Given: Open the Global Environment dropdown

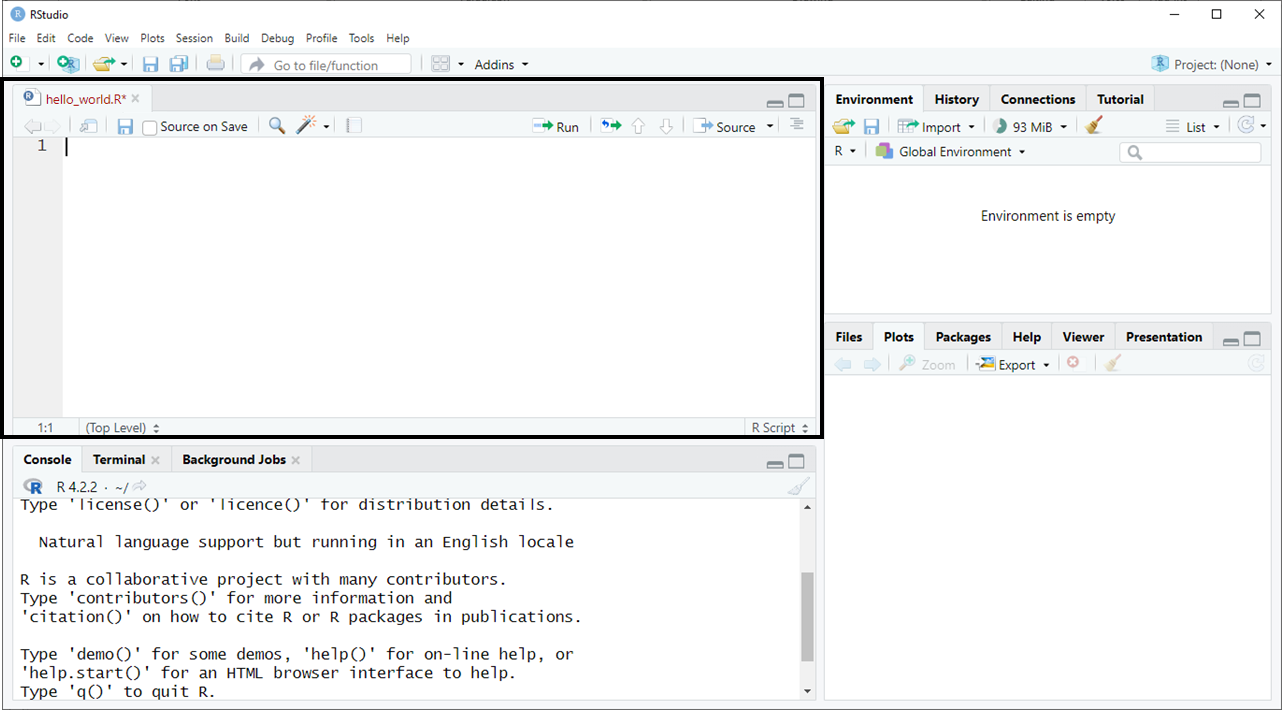Looking at the screenshot, I should pos(950,152).
